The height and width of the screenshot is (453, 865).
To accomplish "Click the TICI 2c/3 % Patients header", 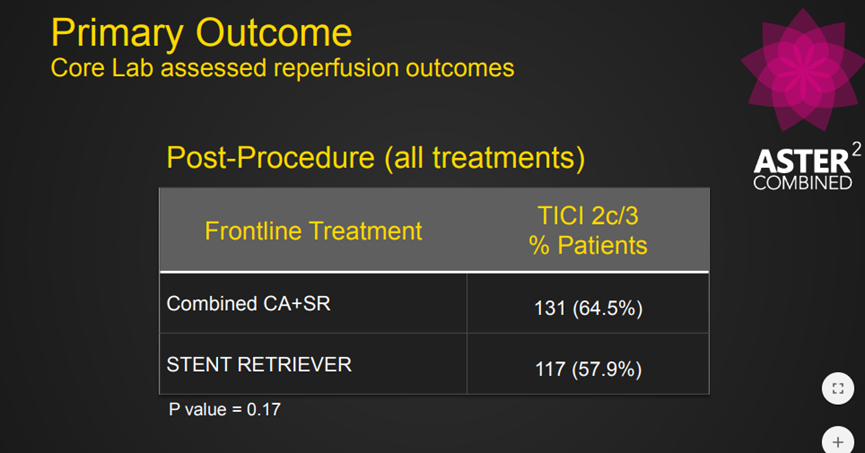I will tap(588, 231).
